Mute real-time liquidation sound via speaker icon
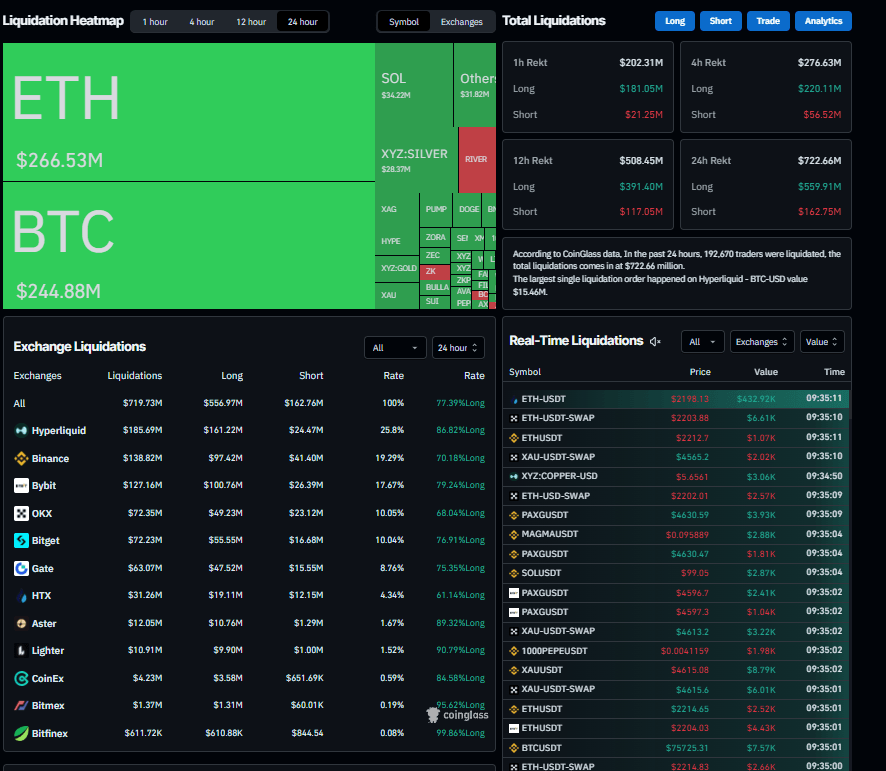Viewport: 886px width, 771px height. click(x=655, y=341)
